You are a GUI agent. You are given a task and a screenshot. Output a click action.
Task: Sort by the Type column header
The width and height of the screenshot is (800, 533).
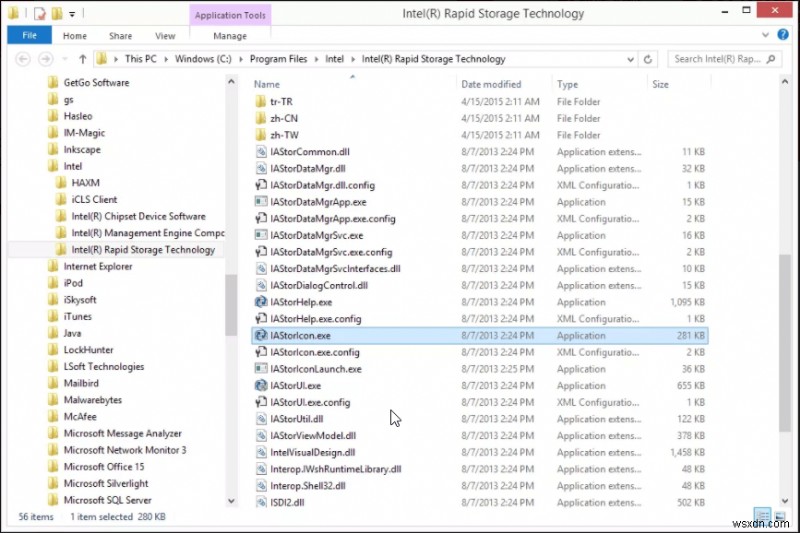point(567,84)
